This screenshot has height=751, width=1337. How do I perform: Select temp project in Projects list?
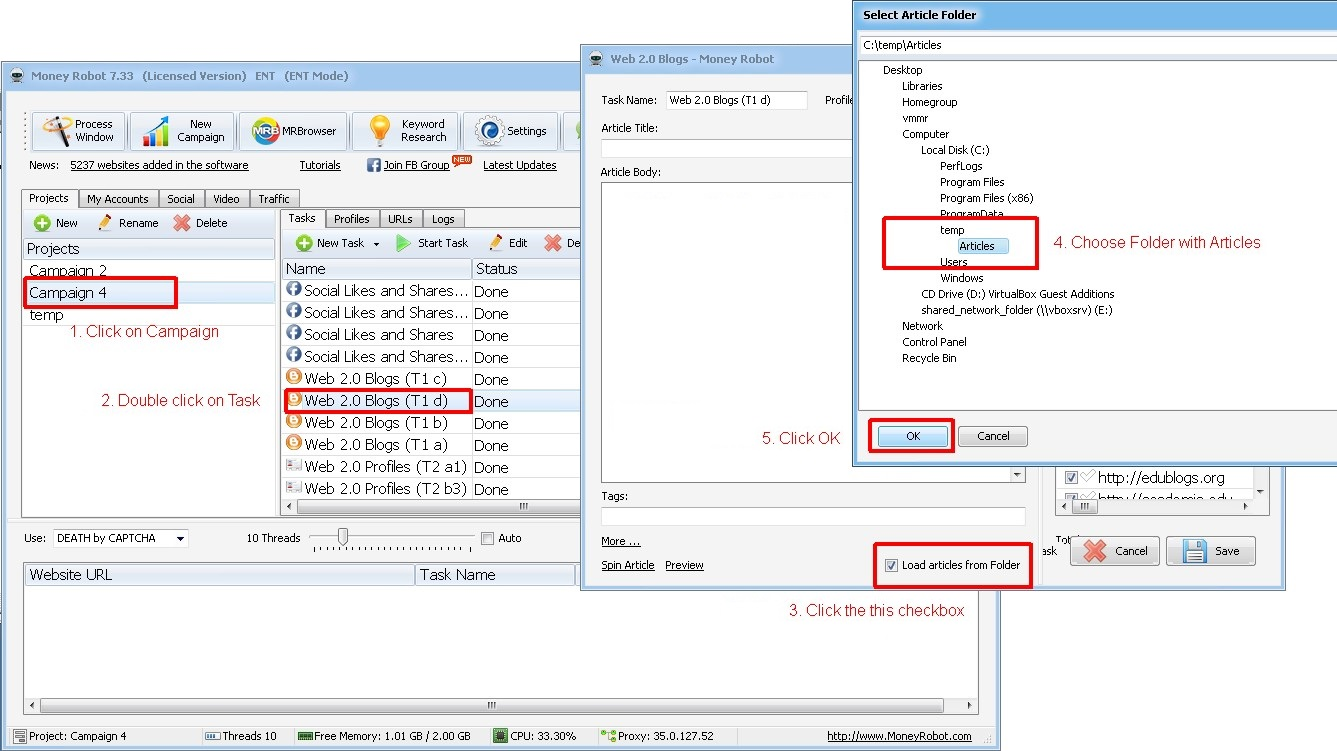coord(149,315)
